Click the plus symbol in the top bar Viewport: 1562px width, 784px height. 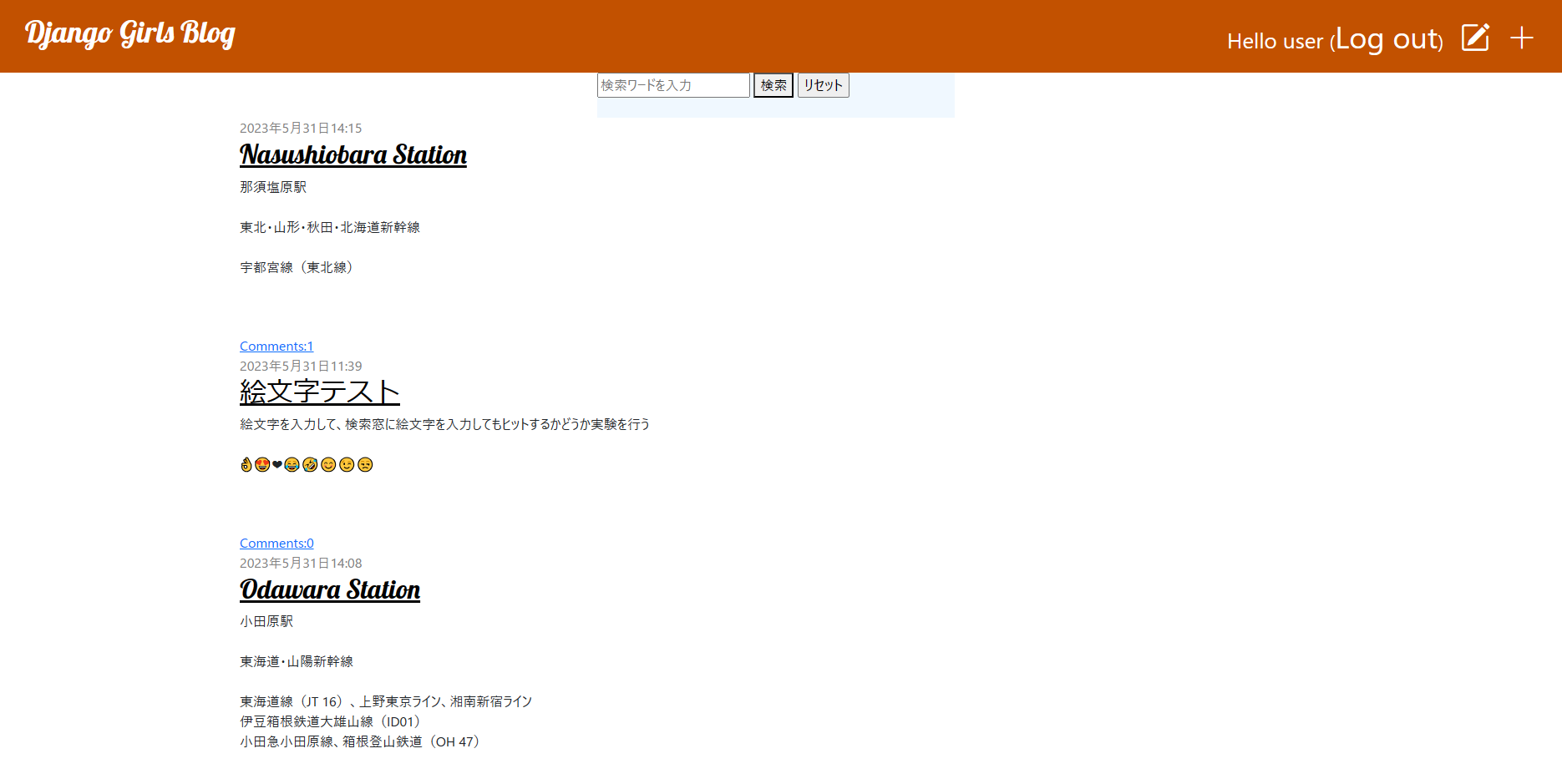click(x=1522, y=37)
